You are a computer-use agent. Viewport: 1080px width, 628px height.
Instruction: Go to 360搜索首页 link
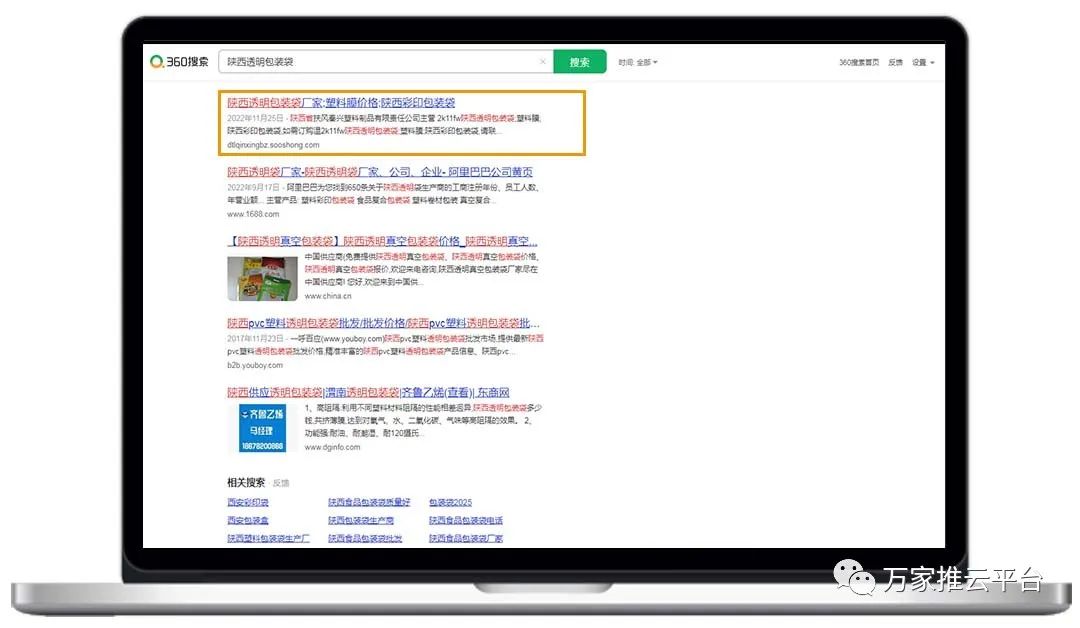pos(859,62)
